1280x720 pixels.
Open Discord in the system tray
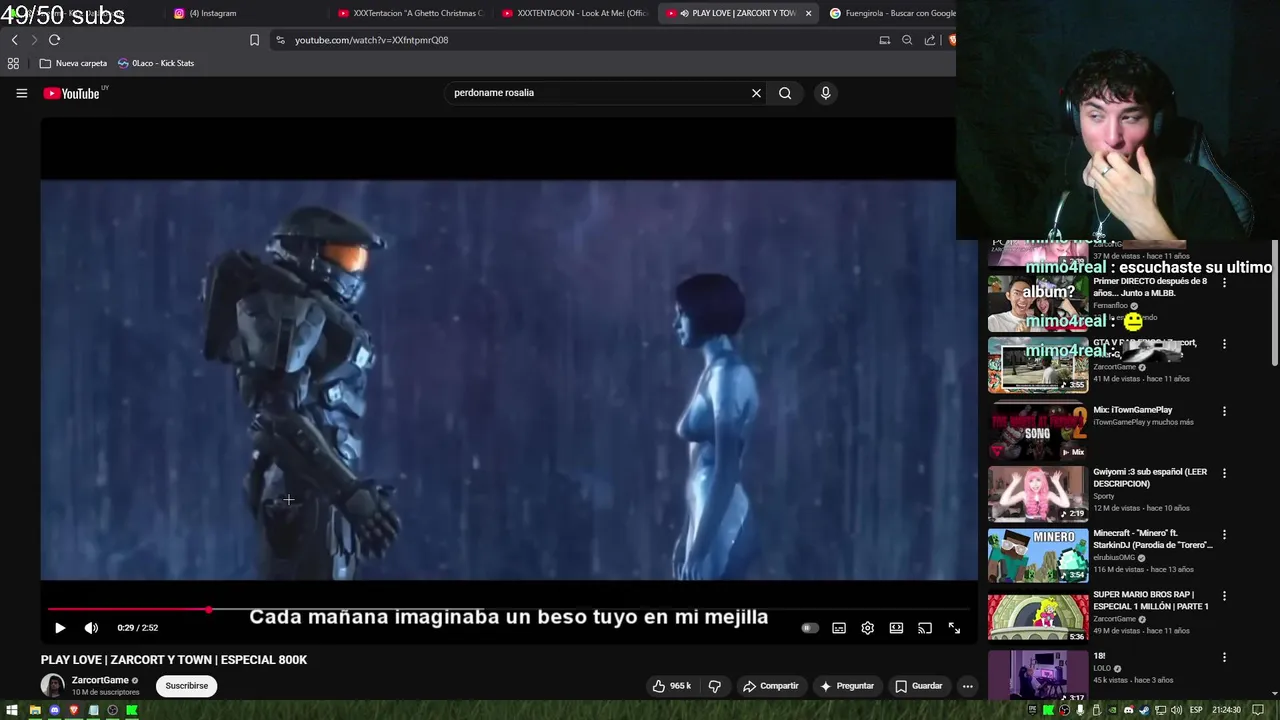tap(1129, 710)
